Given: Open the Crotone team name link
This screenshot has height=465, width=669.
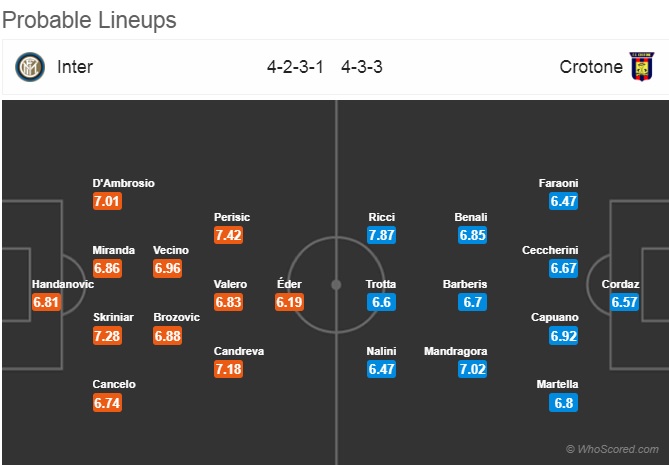Looking at the screenshot, I should 591,67.
